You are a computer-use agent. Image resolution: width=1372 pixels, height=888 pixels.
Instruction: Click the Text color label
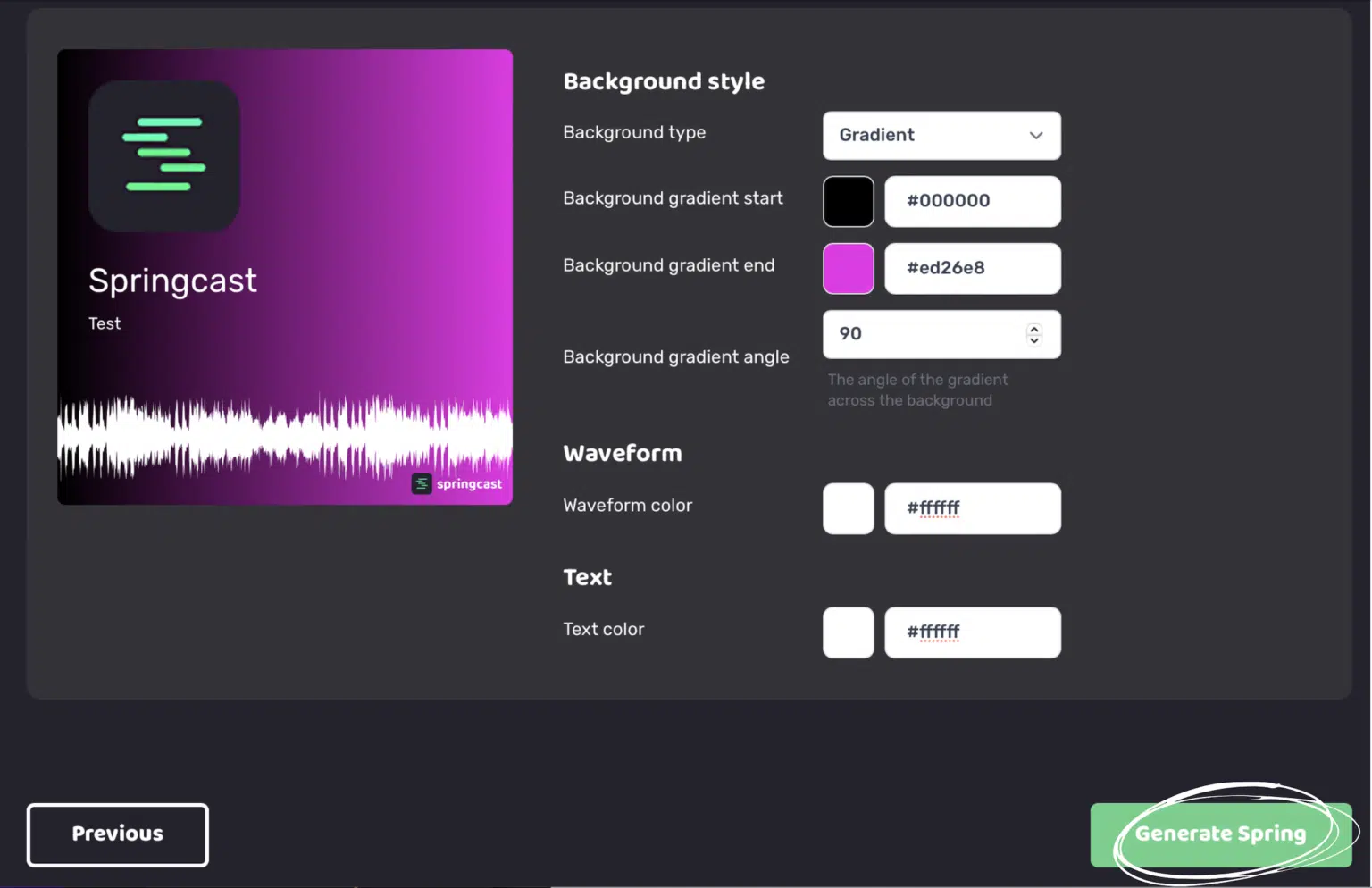[x=604, y=629]
